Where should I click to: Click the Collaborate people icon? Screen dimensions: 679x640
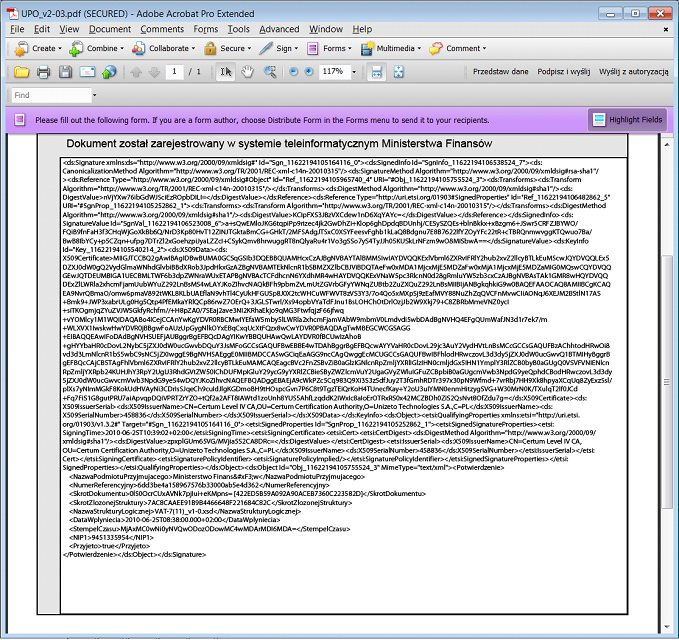pos(139,48)
